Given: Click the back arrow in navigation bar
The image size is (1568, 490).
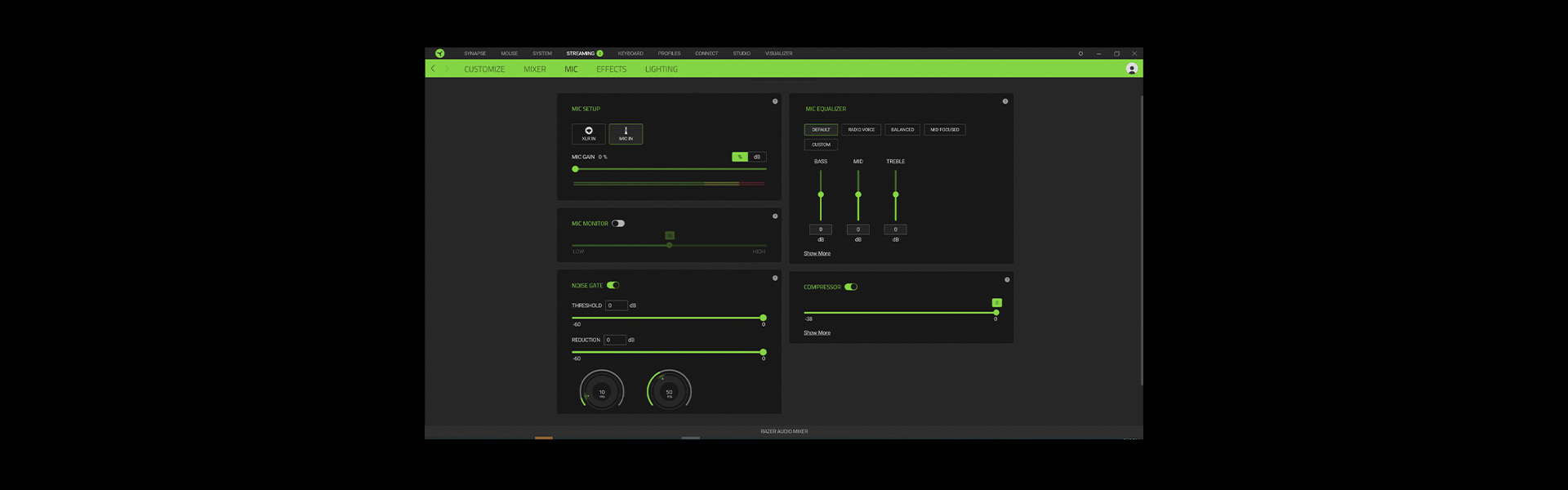Looking at the screenshot, I should 433,69.
